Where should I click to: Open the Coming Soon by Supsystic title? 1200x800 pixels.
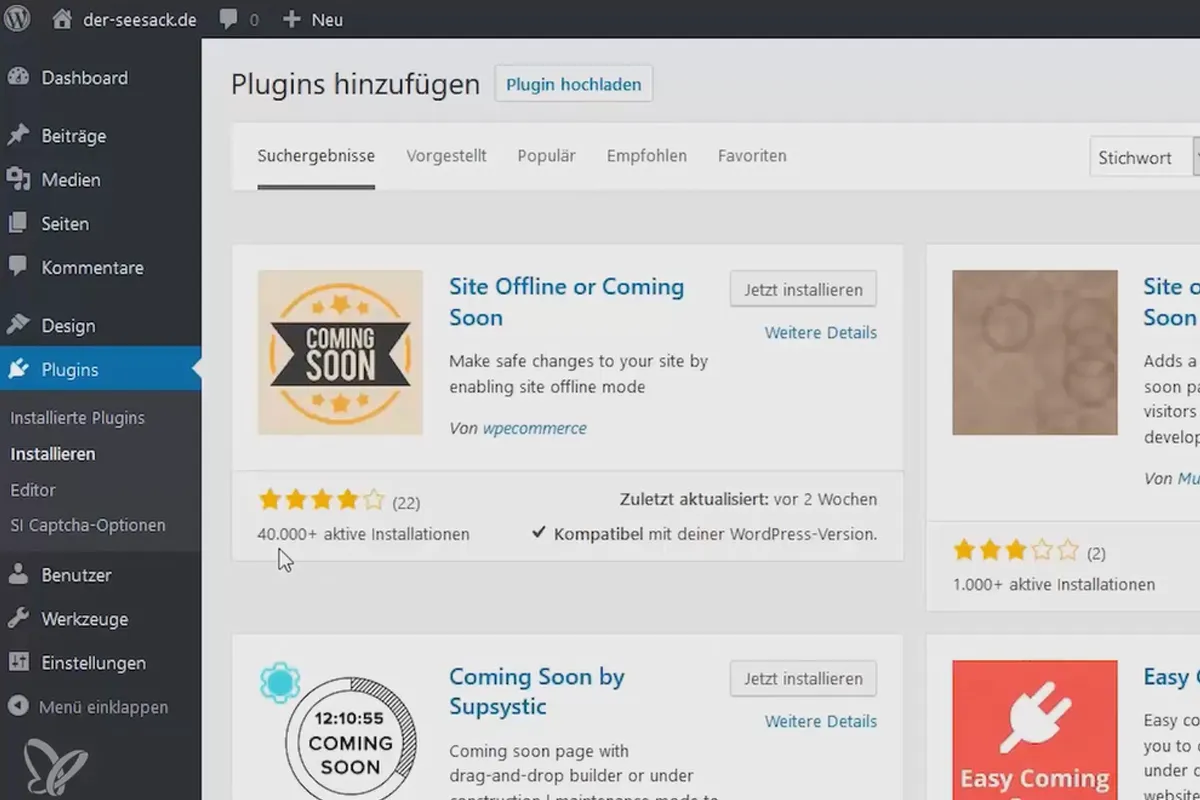point(537,691)
